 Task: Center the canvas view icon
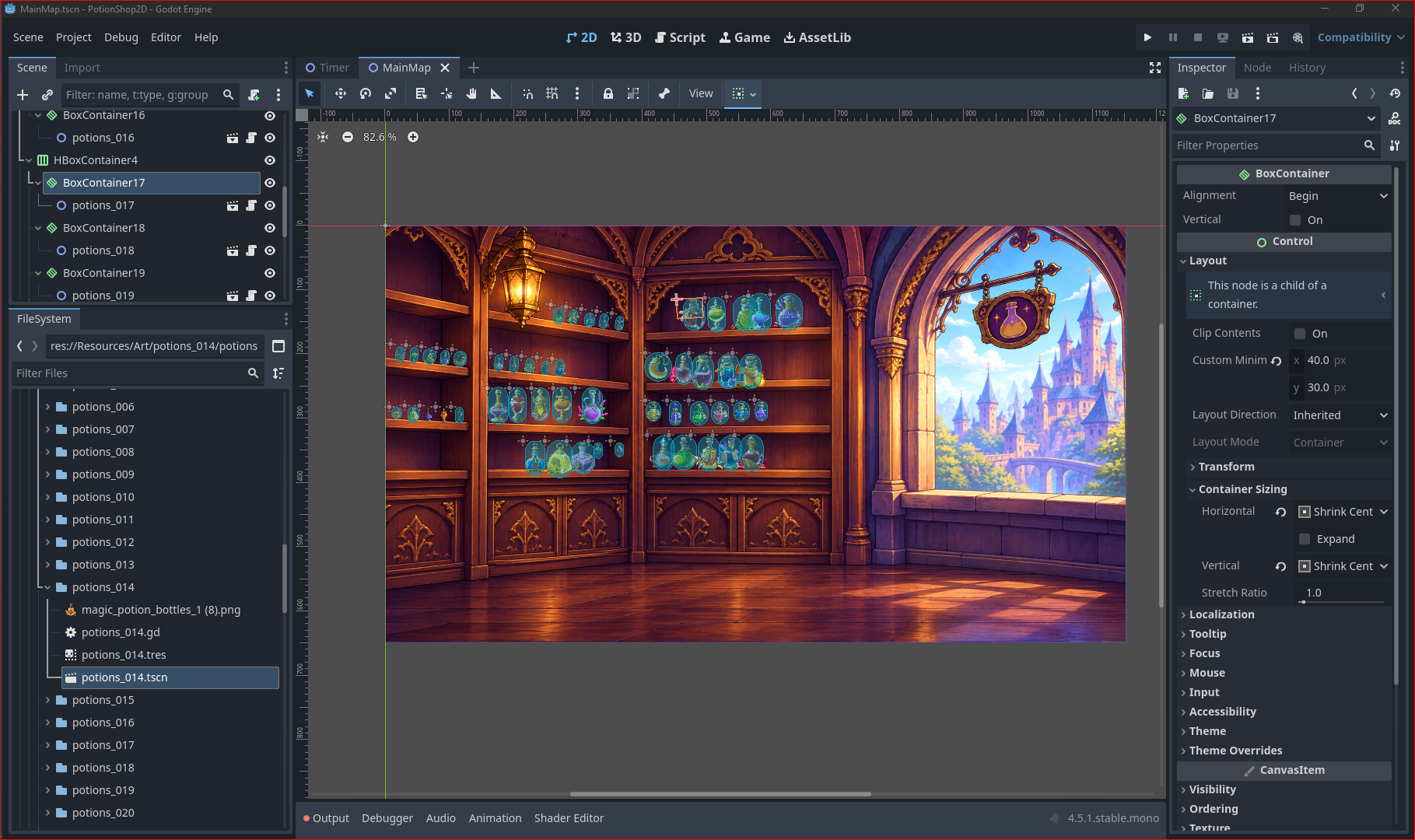click(x=323, y=137)
